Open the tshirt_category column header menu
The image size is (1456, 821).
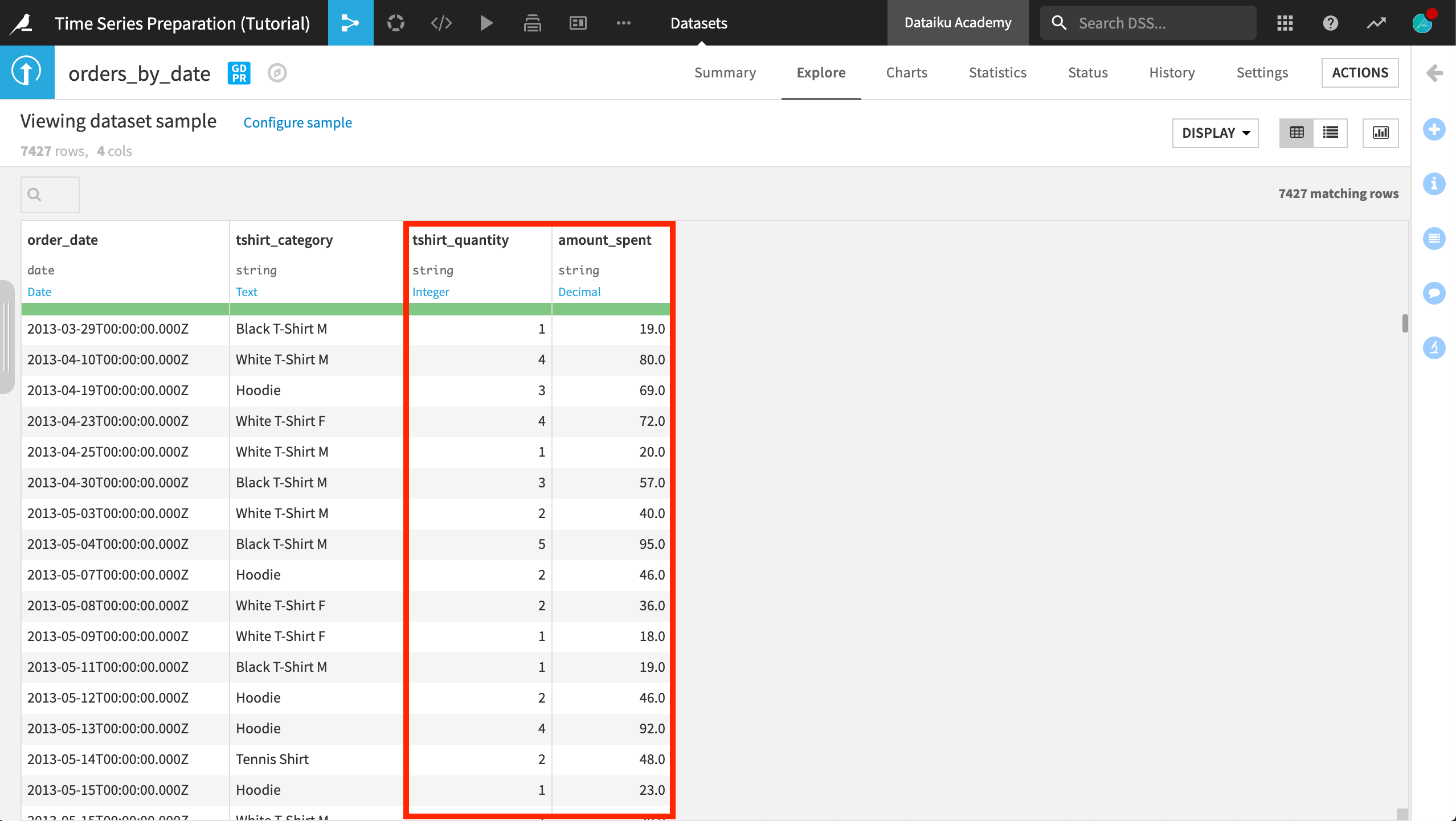(284, 240)
